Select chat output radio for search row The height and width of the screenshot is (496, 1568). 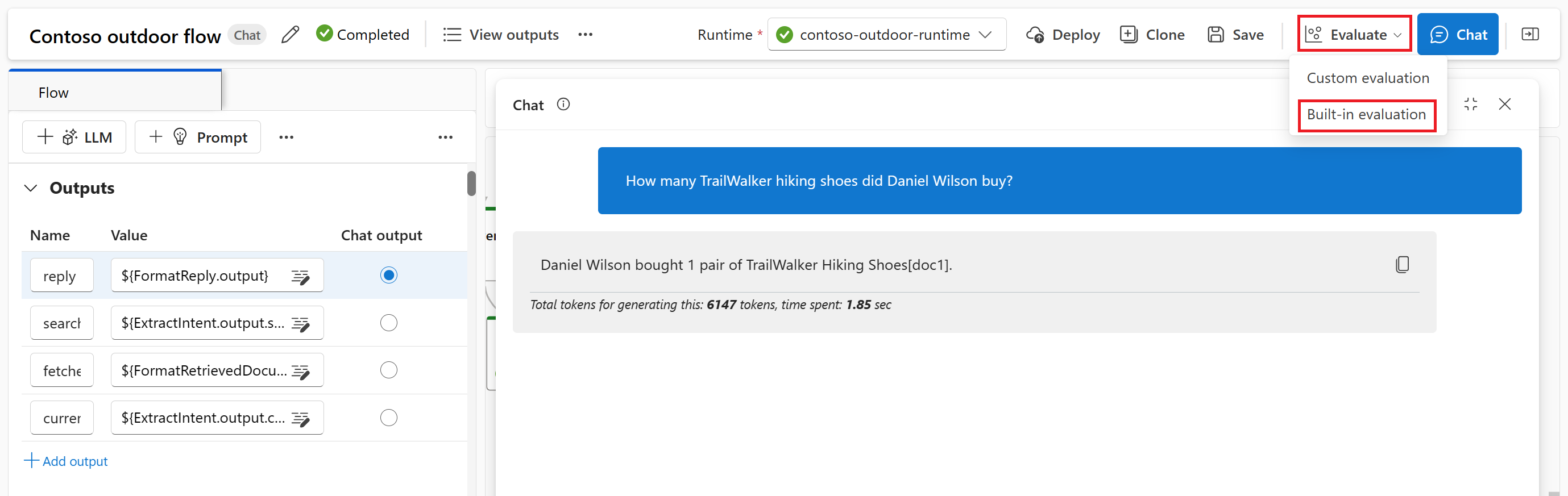389,323
